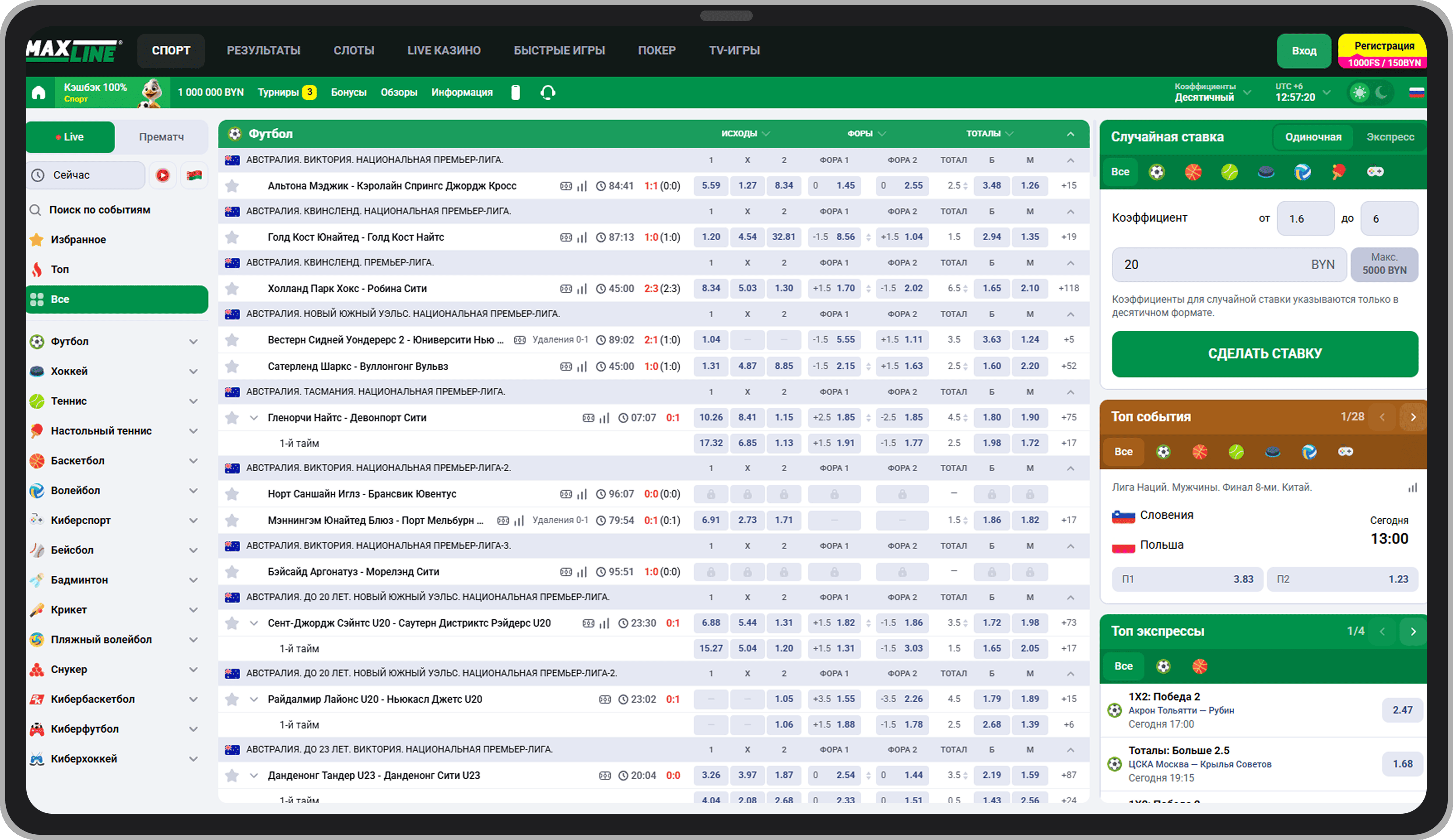The height and width of the screenshot is (840, 1453).
Task: Click the MaxLine logo
Action: click(74, 51)
